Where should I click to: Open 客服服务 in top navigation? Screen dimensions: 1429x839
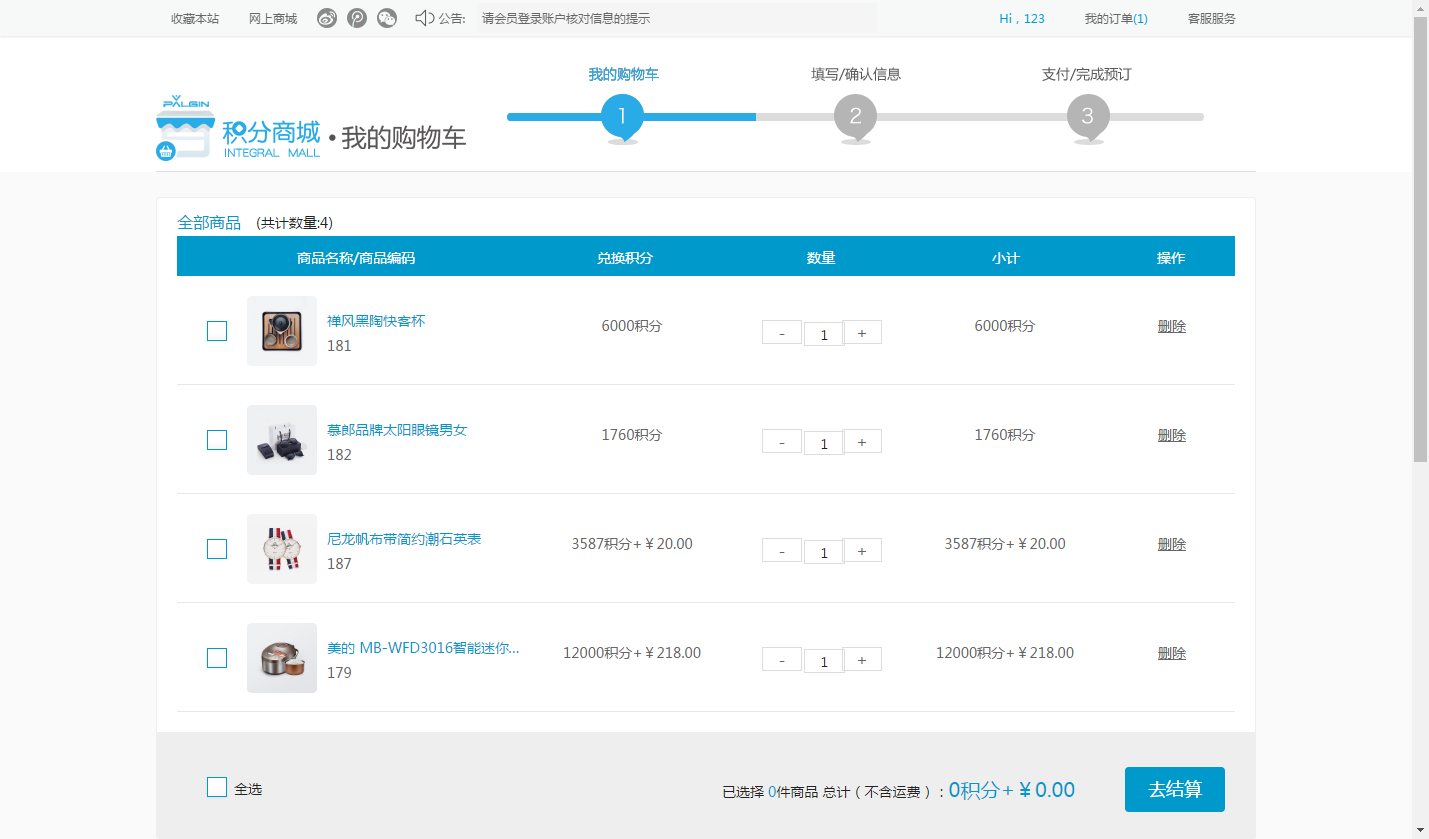[x=1211, y=18]
